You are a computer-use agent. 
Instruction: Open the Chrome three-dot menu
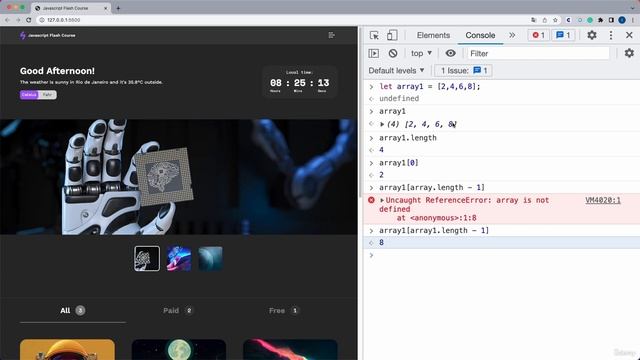click(x=633, y=20)
